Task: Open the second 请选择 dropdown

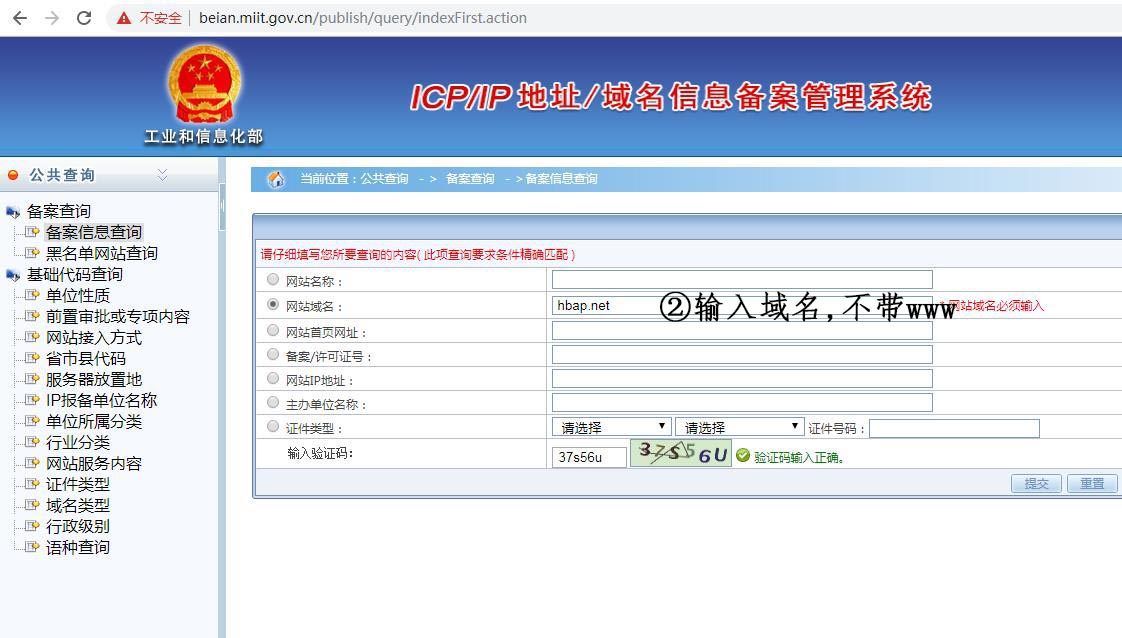Action: coord(739,428)
